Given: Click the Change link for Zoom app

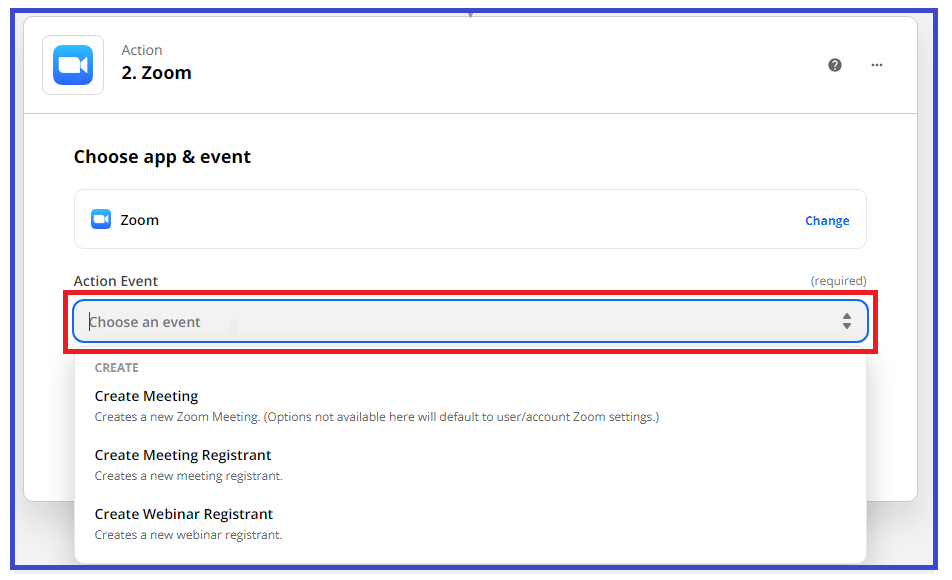Looking at the screenshot, I should (x=827, y=220).
